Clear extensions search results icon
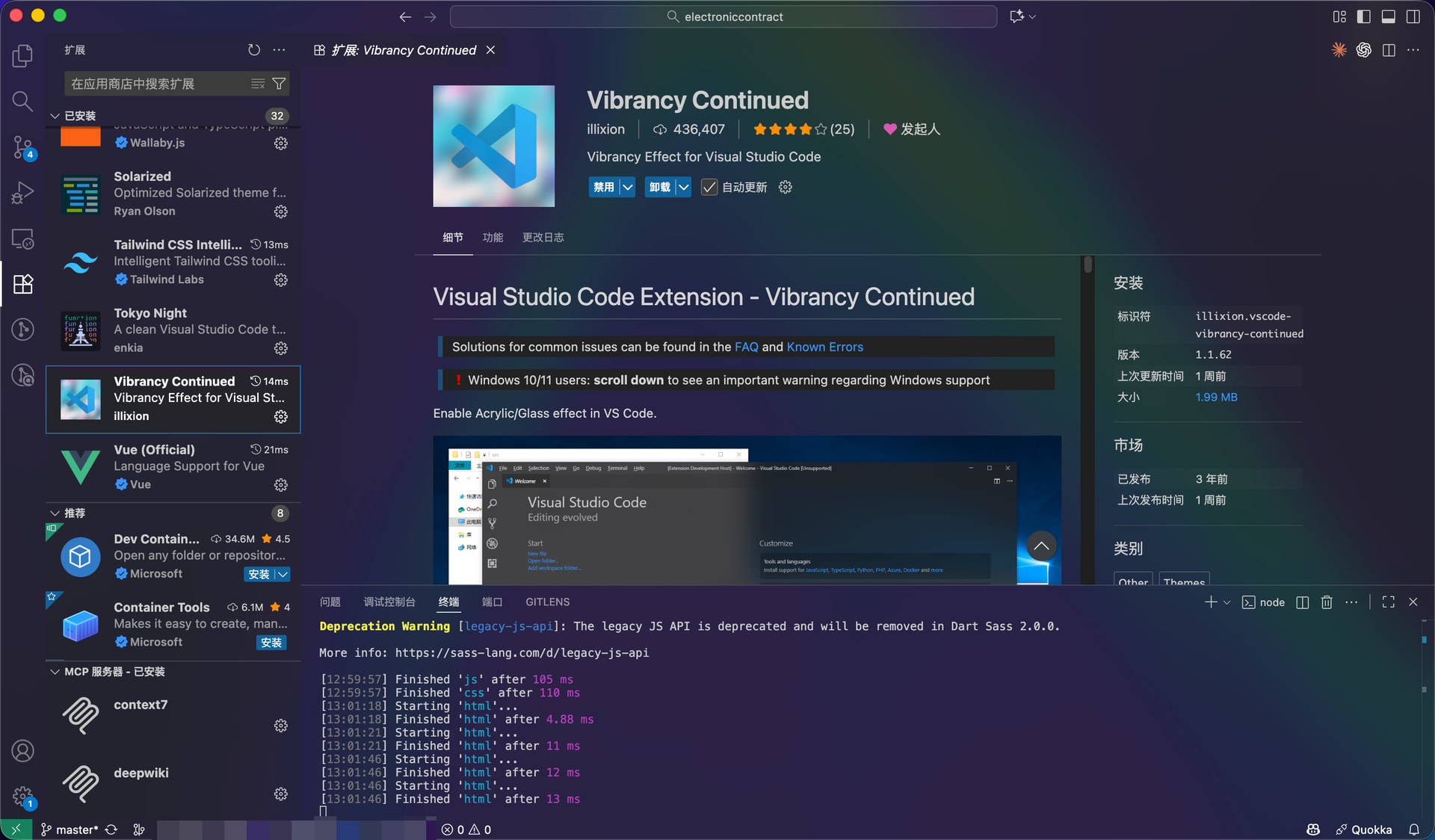Image resolution: width=1435 pixels, height=840 pixels. (x=258, y=84)
